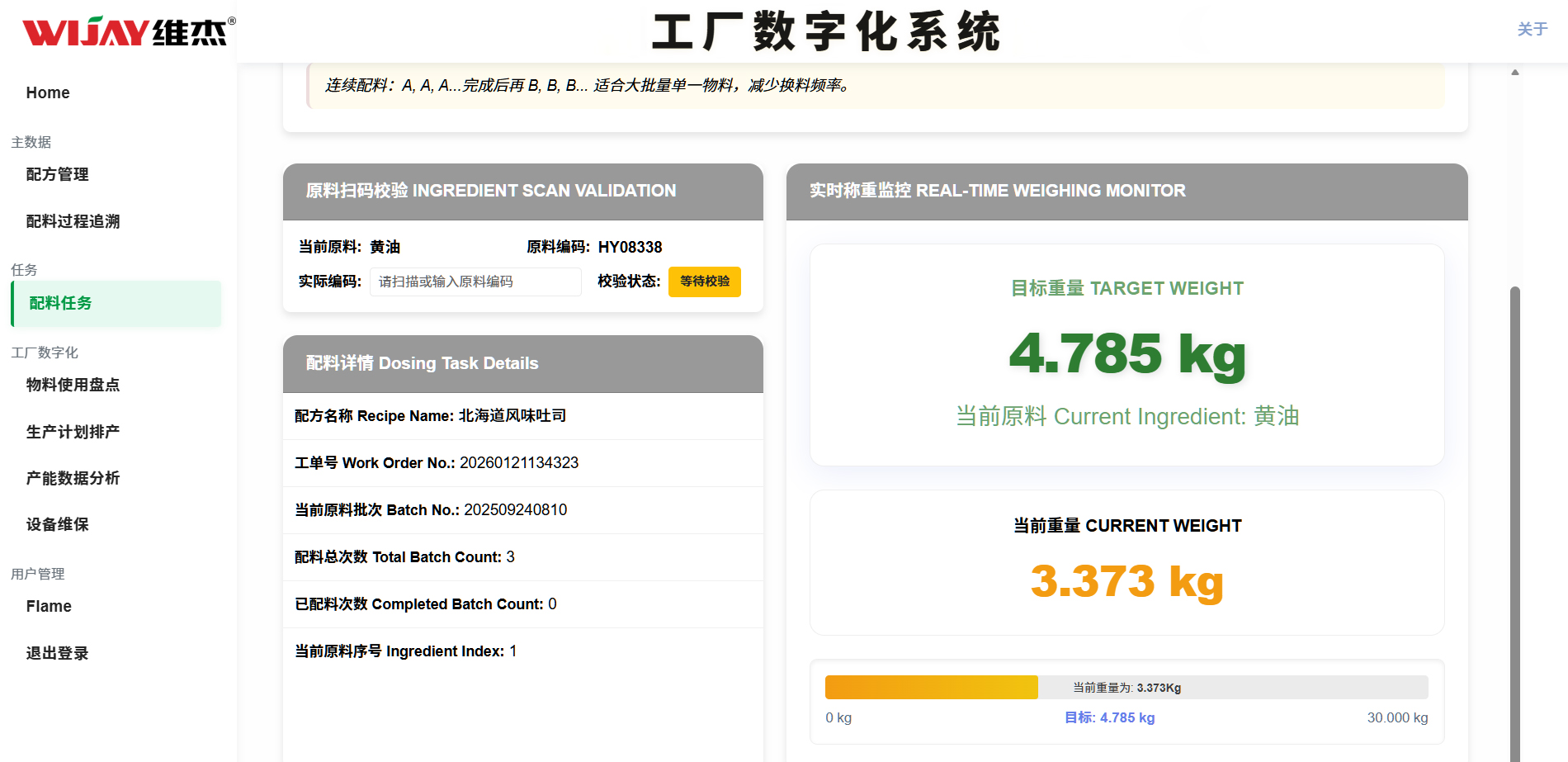Image resolution: width=1568 pixels, height=762 pixels.
Task: Click the 工厂数字化系统 page title
Action: click(825, 32)
